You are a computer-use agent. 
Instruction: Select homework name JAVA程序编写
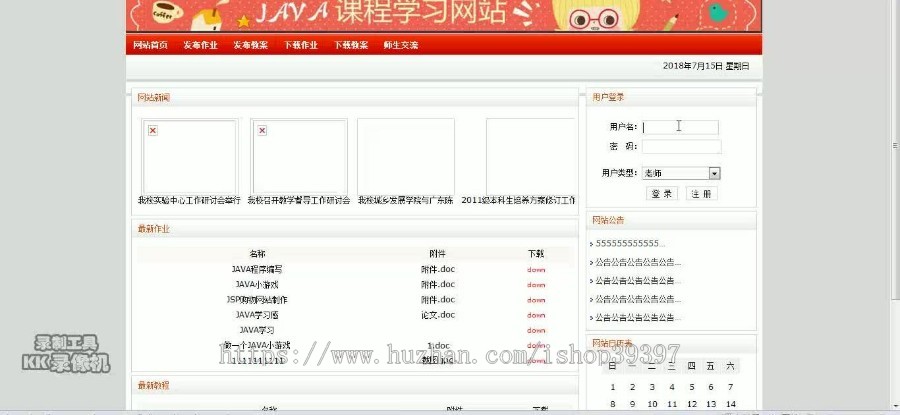pyautogui.click(x=257, y=269)
